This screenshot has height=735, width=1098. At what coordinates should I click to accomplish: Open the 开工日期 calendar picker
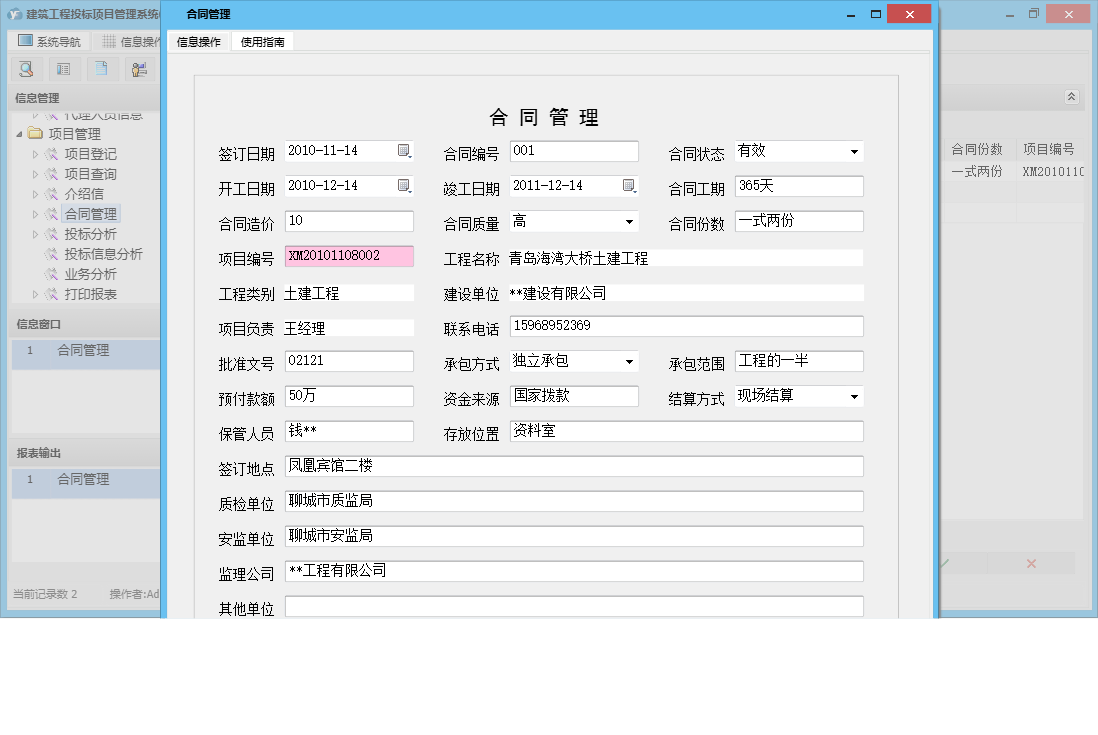click(404, 186)
